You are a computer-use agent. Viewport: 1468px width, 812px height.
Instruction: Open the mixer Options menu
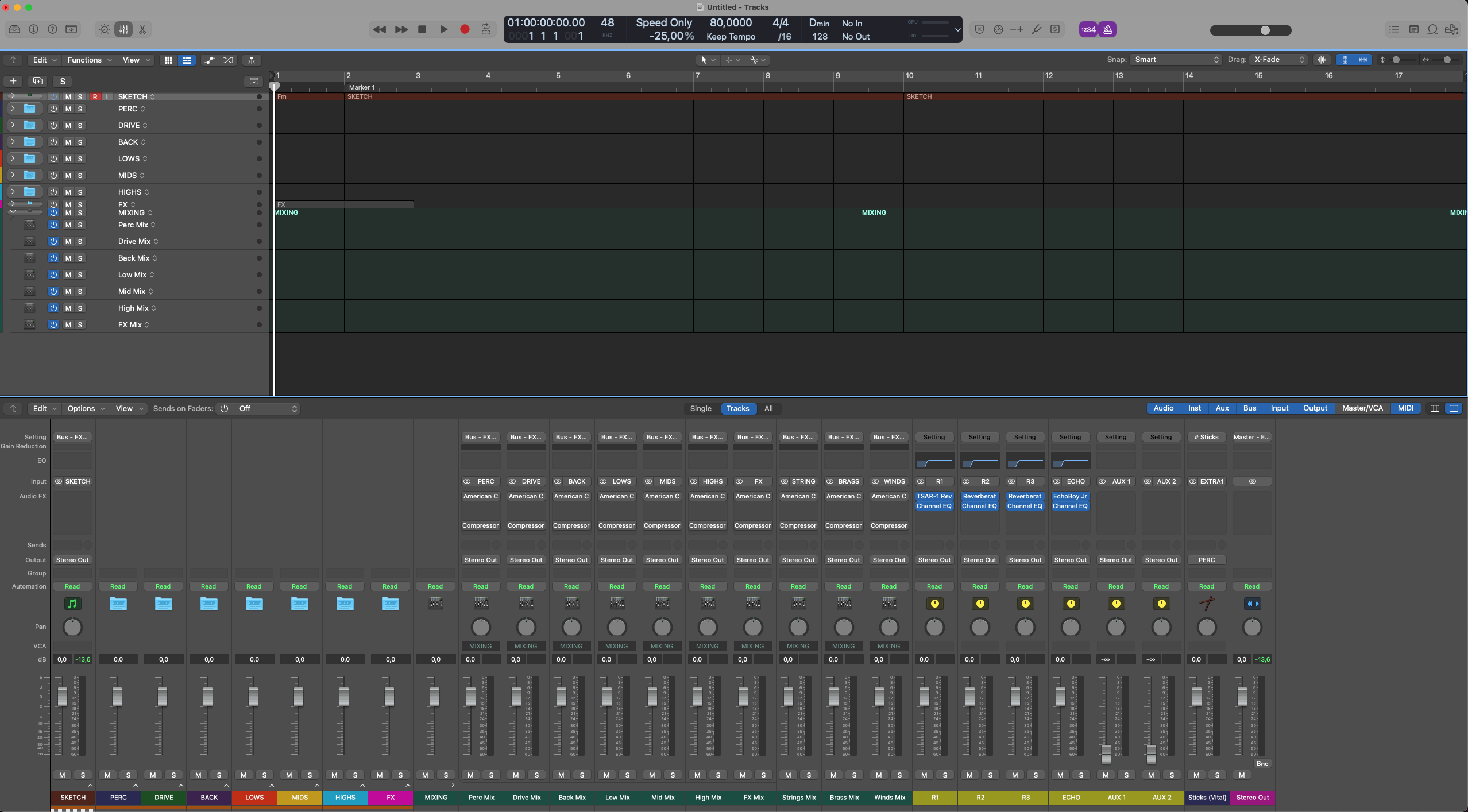(x=86, y=408)
